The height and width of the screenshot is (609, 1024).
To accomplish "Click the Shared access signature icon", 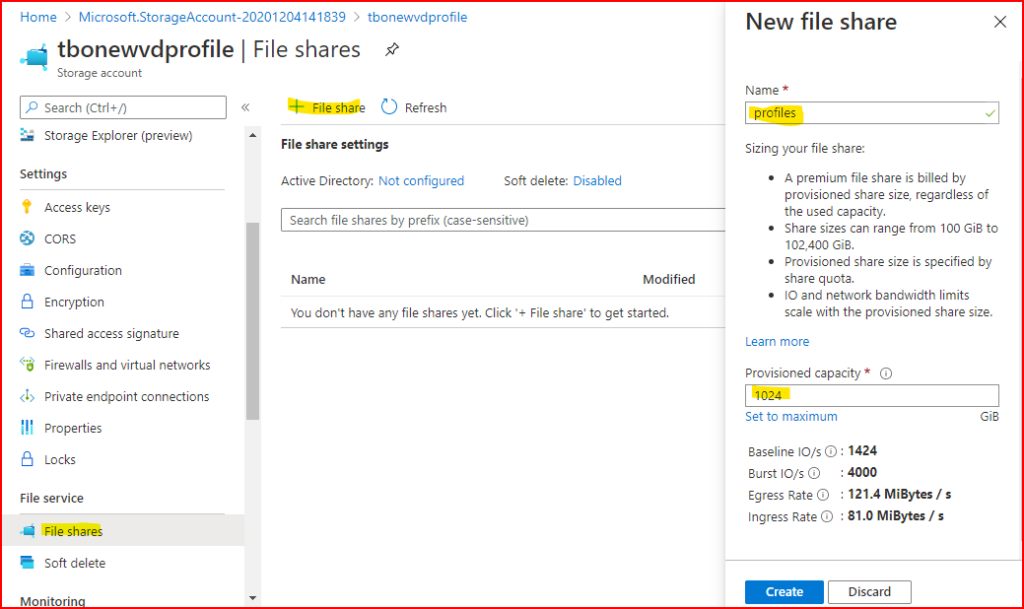I will tap(27, 333).
